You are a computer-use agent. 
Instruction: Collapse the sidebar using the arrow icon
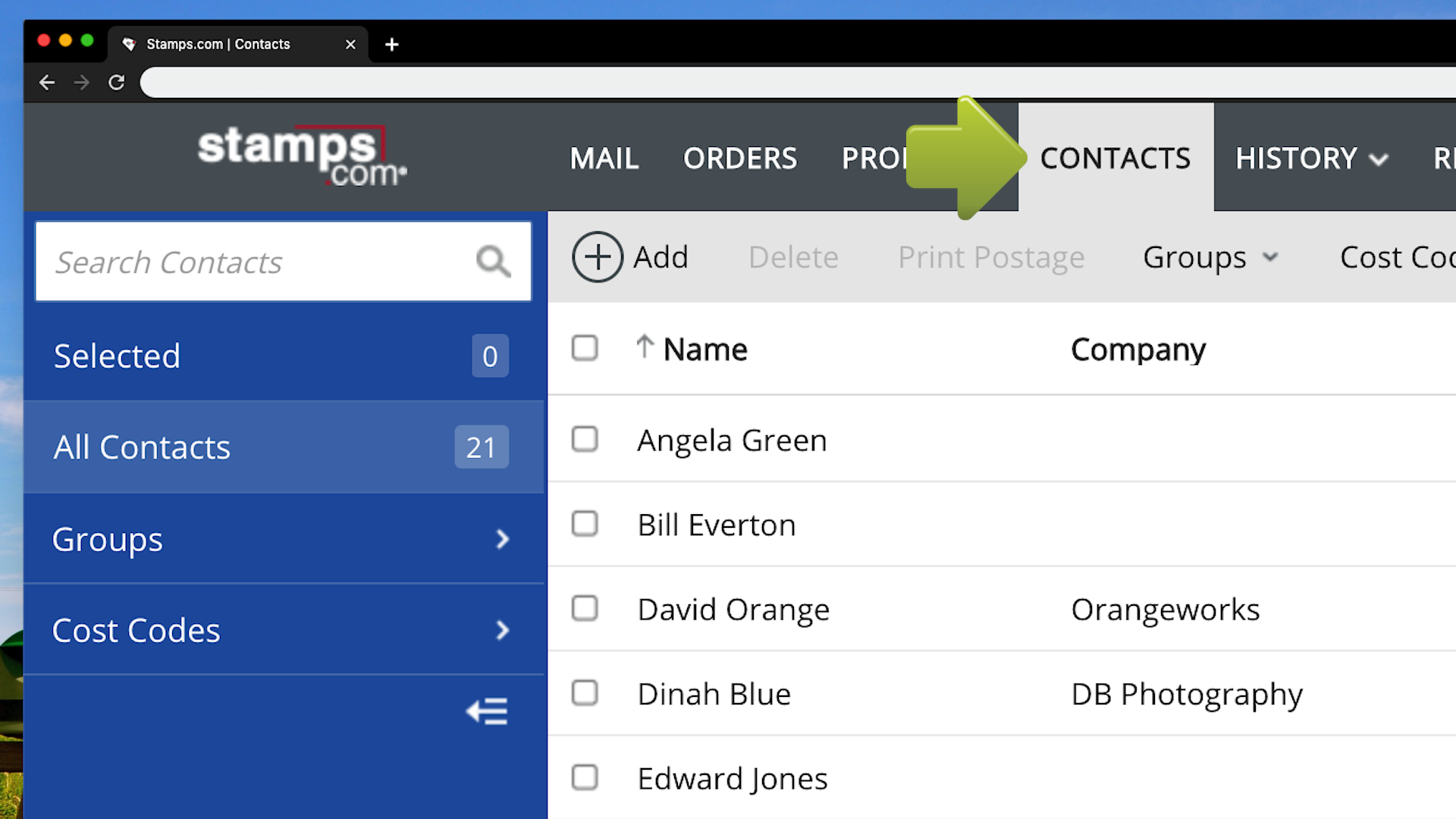tap(486, 711)
